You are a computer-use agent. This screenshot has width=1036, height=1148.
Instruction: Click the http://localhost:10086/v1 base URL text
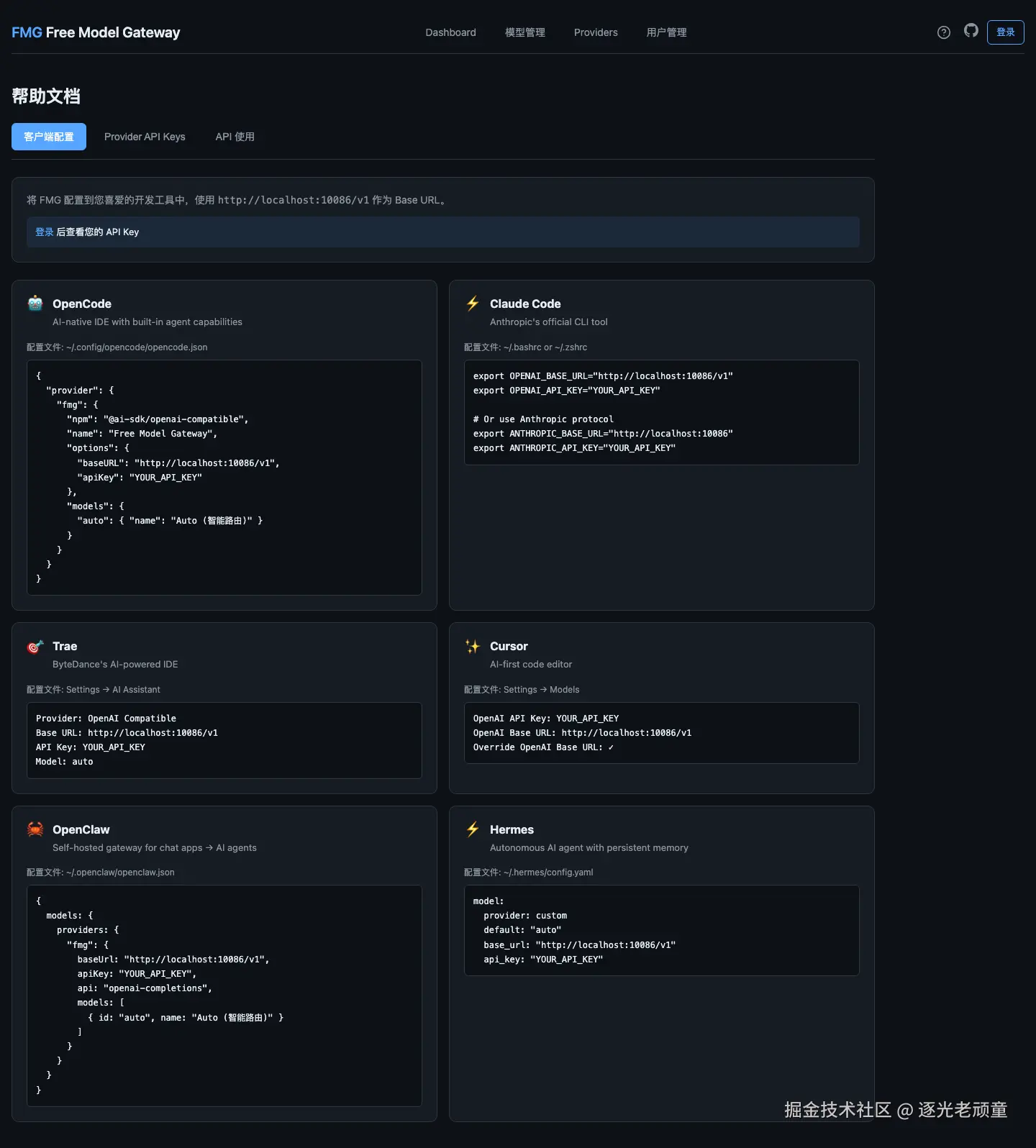click(x=294, y=200)
